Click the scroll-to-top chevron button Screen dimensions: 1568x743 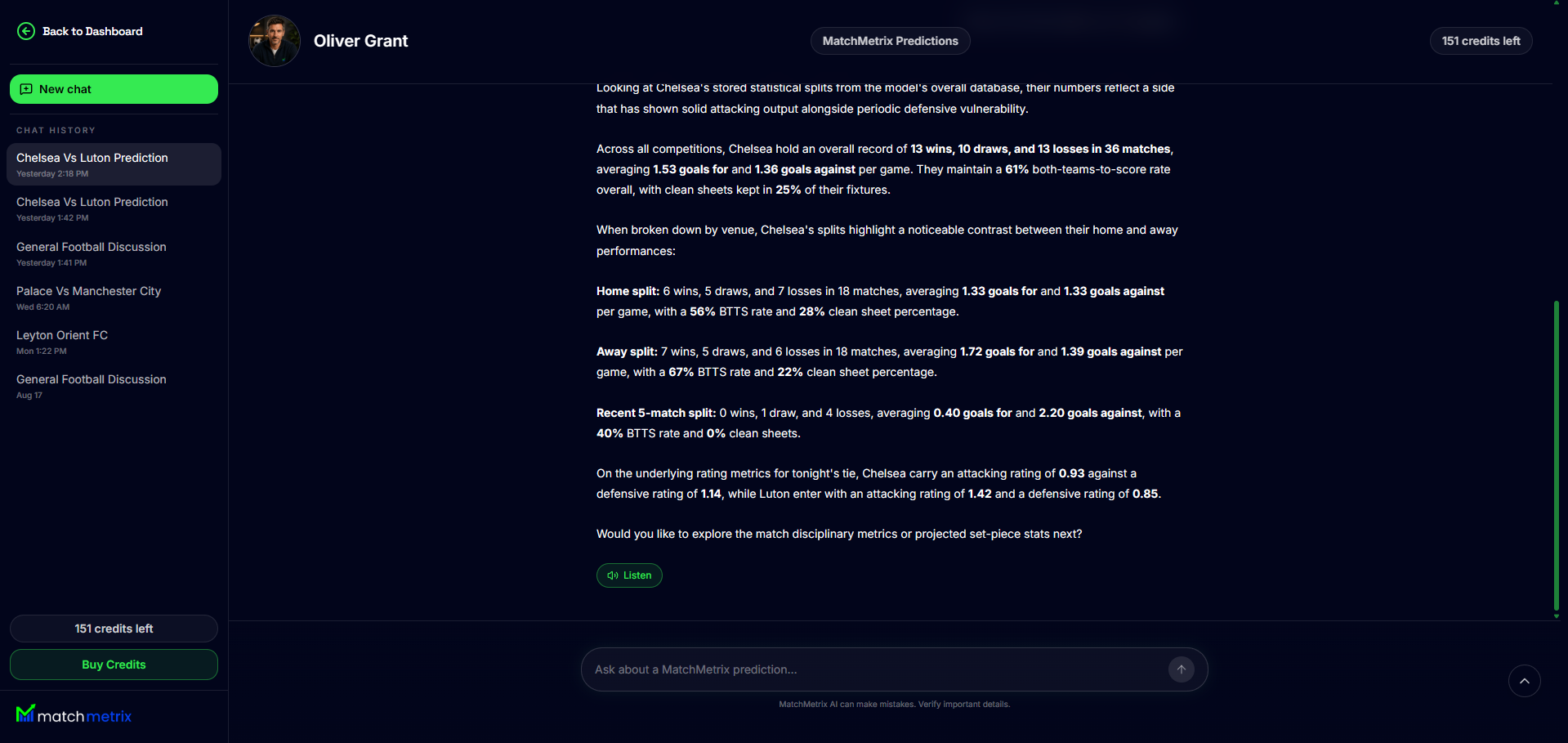point(1524,681)
